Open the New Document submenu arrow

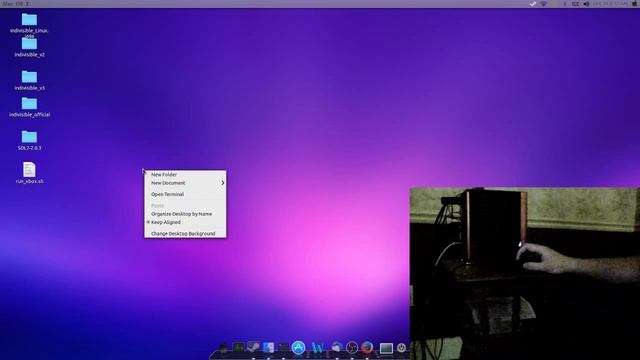pyautogui.click(x=223, y=183)
